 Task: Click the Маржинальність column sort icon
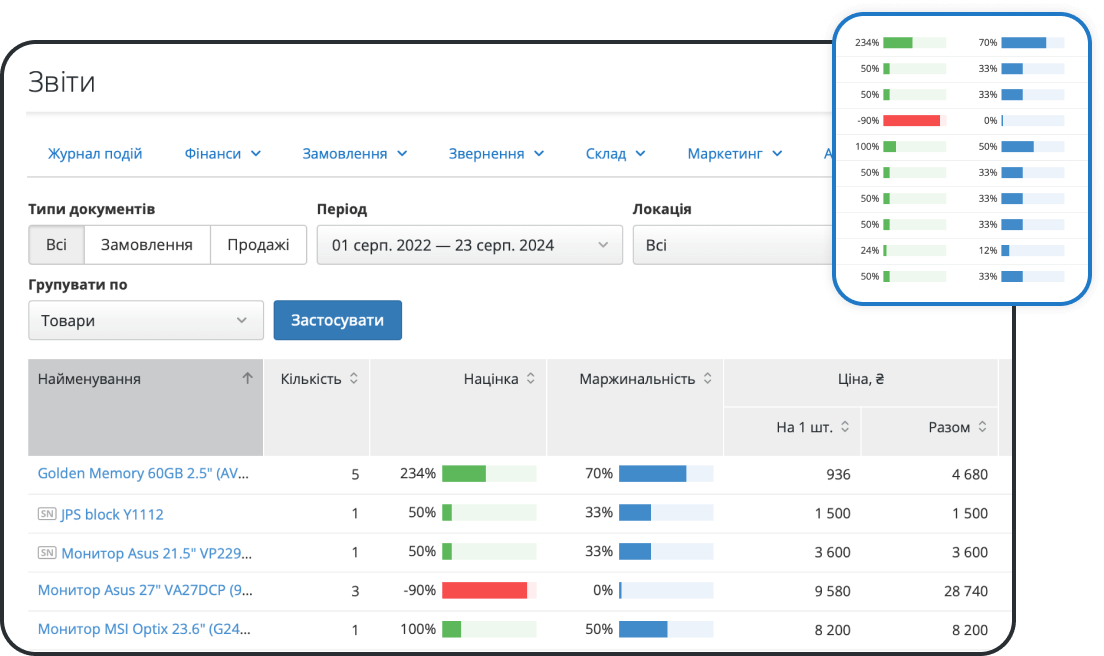point(707,379)
